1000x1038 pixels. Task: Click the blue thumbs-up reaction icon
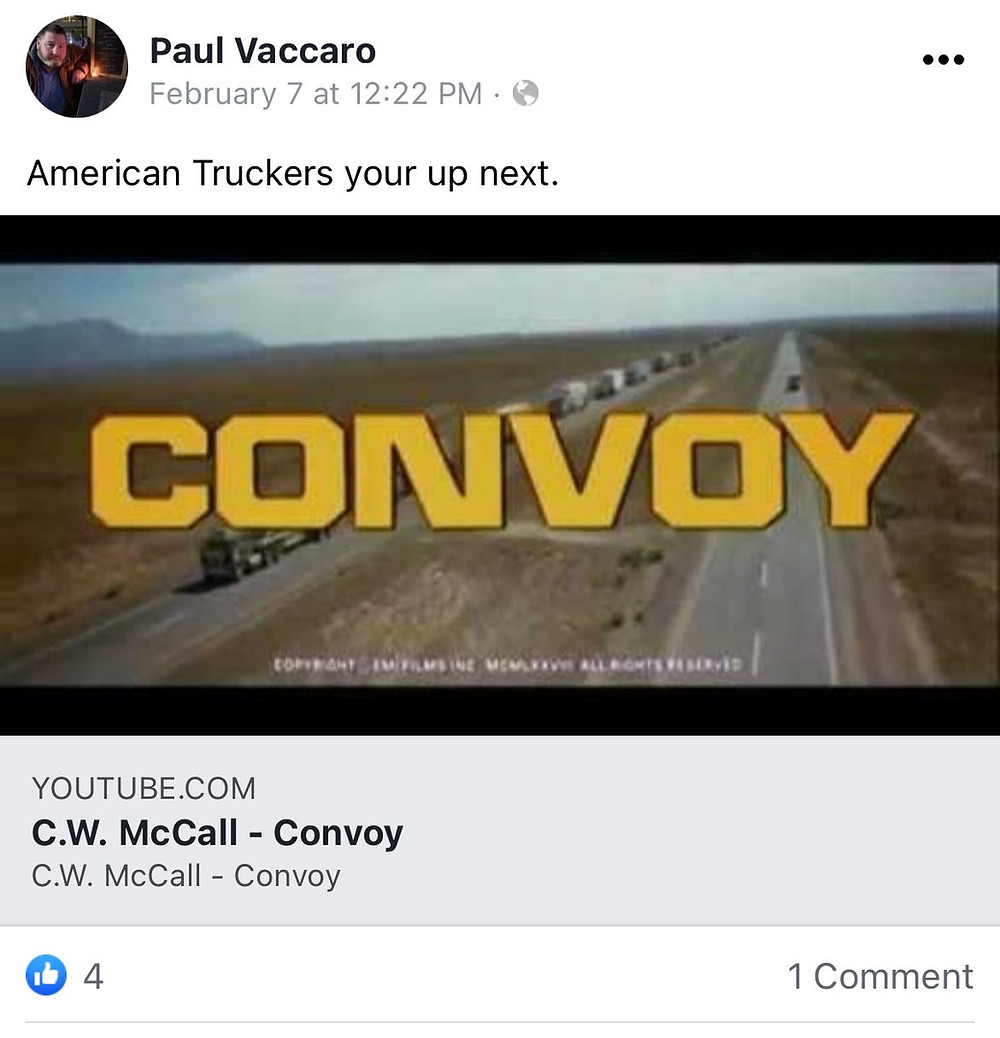coord(46,975)
